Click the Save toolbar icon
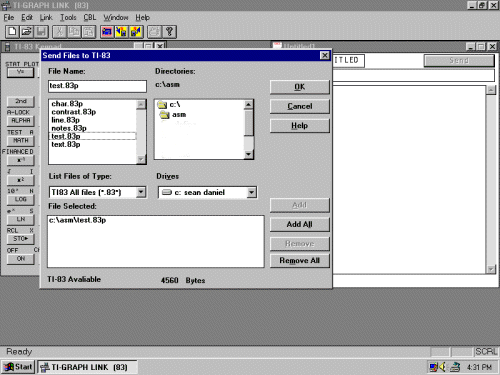This screenshot has height=375, width=500. tap(41, 32)
